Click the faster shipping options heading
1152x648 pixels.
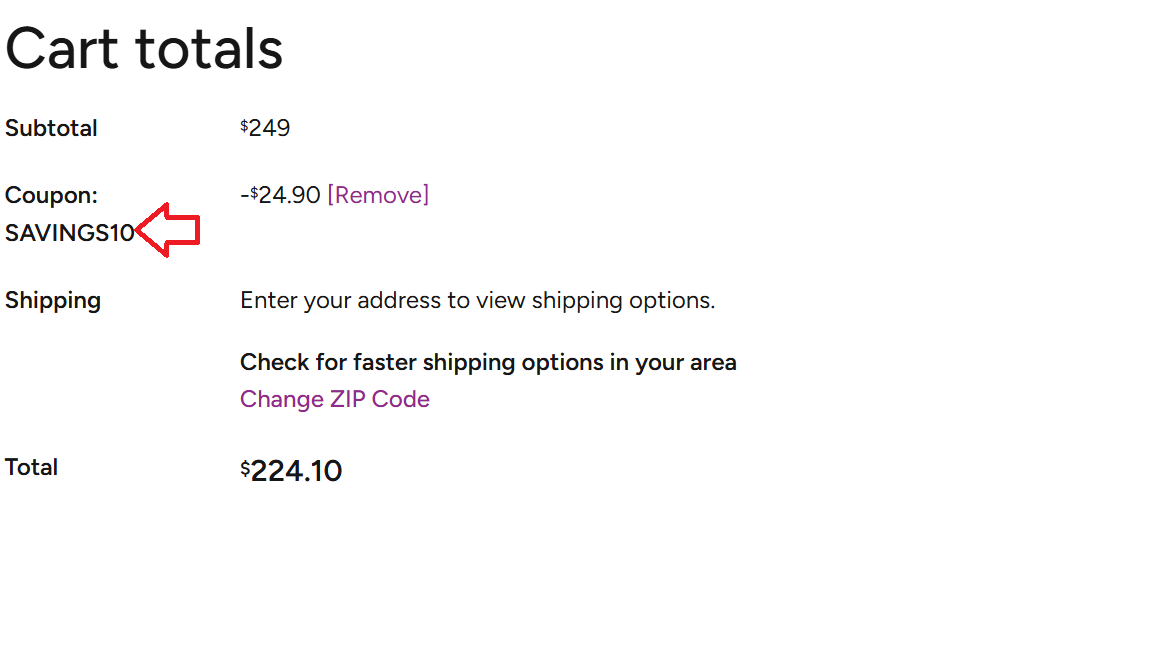point(488,361)
